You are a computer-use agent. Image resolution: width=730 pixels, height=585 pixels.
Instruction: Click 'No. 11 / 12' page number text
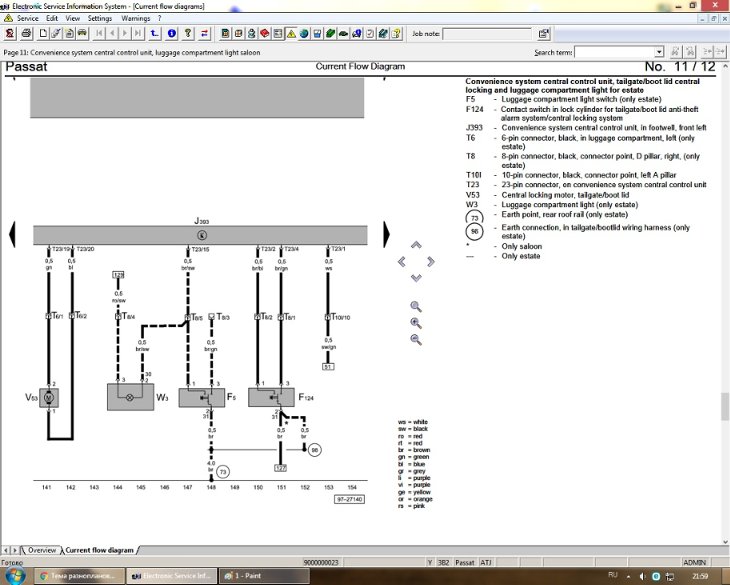pyautogui.click(x=680, y=67)
